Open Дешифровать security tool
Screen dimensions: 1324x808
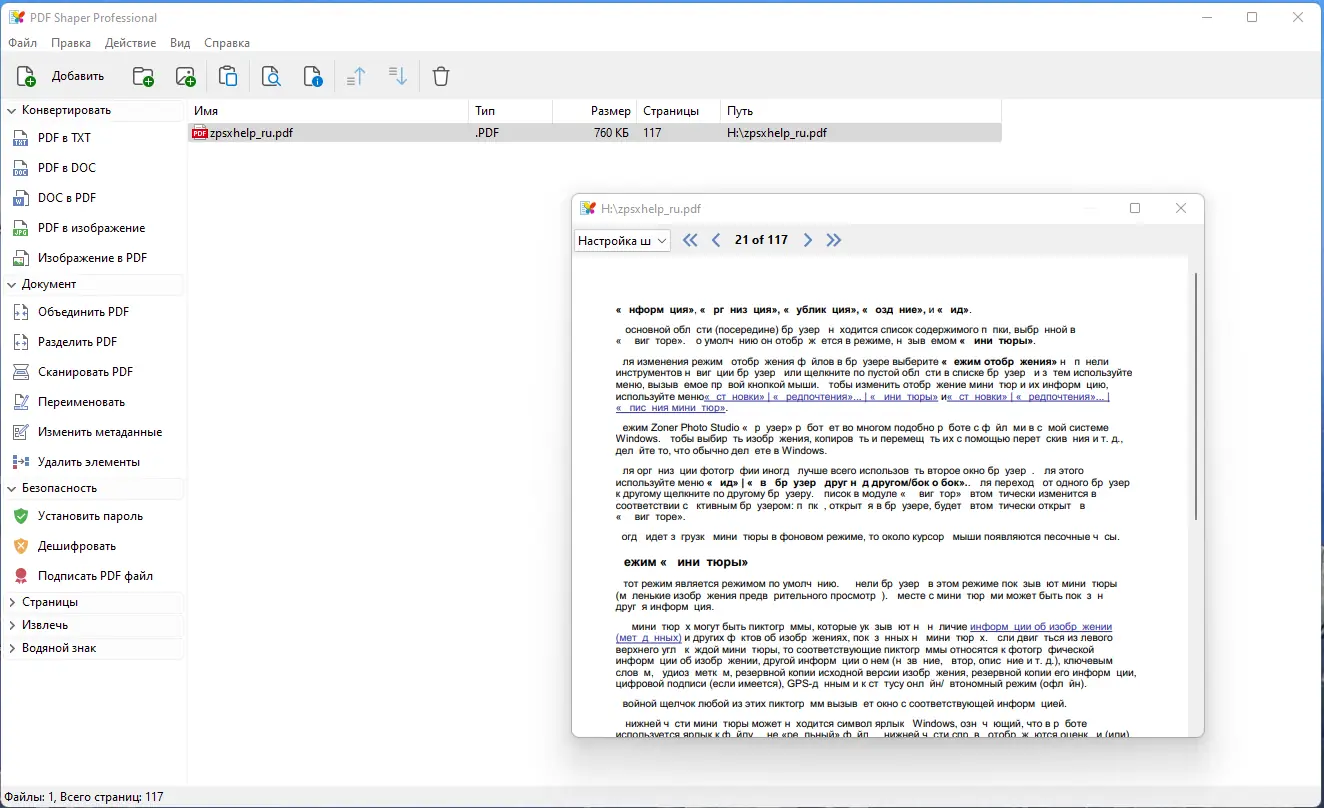click(x=77, y=546)
